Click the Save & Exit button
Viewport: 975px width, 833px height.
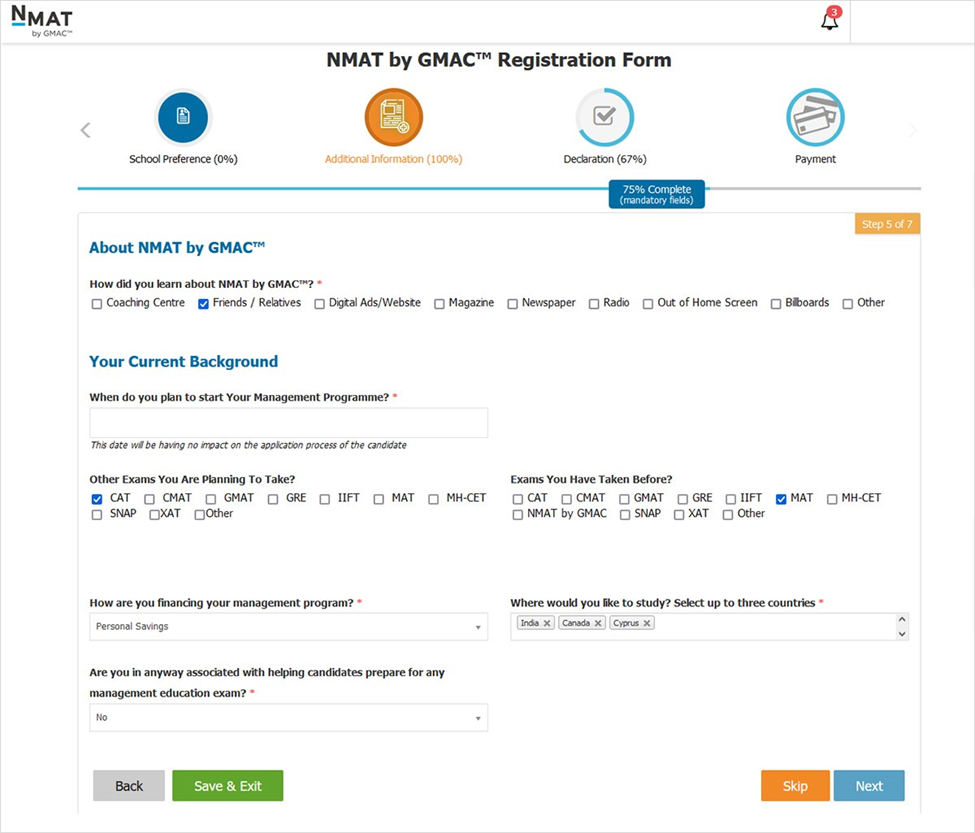(x=228, y=786)
